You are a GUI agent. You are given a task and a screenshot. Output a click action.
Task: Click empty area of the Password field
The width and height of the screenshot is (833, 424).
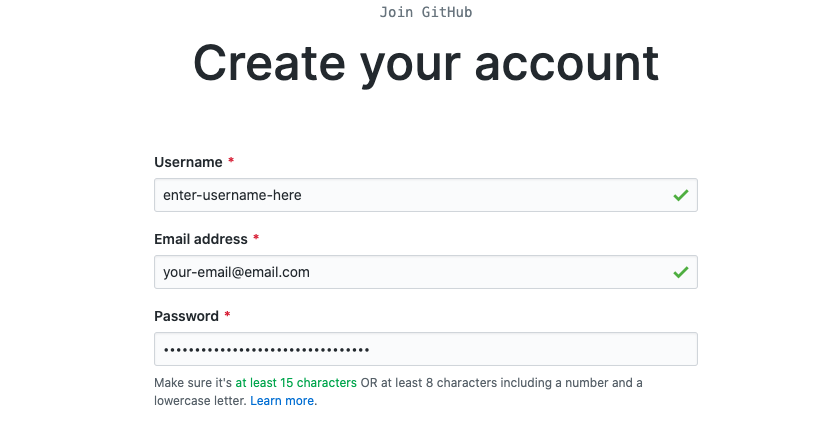tap(530, 349)
